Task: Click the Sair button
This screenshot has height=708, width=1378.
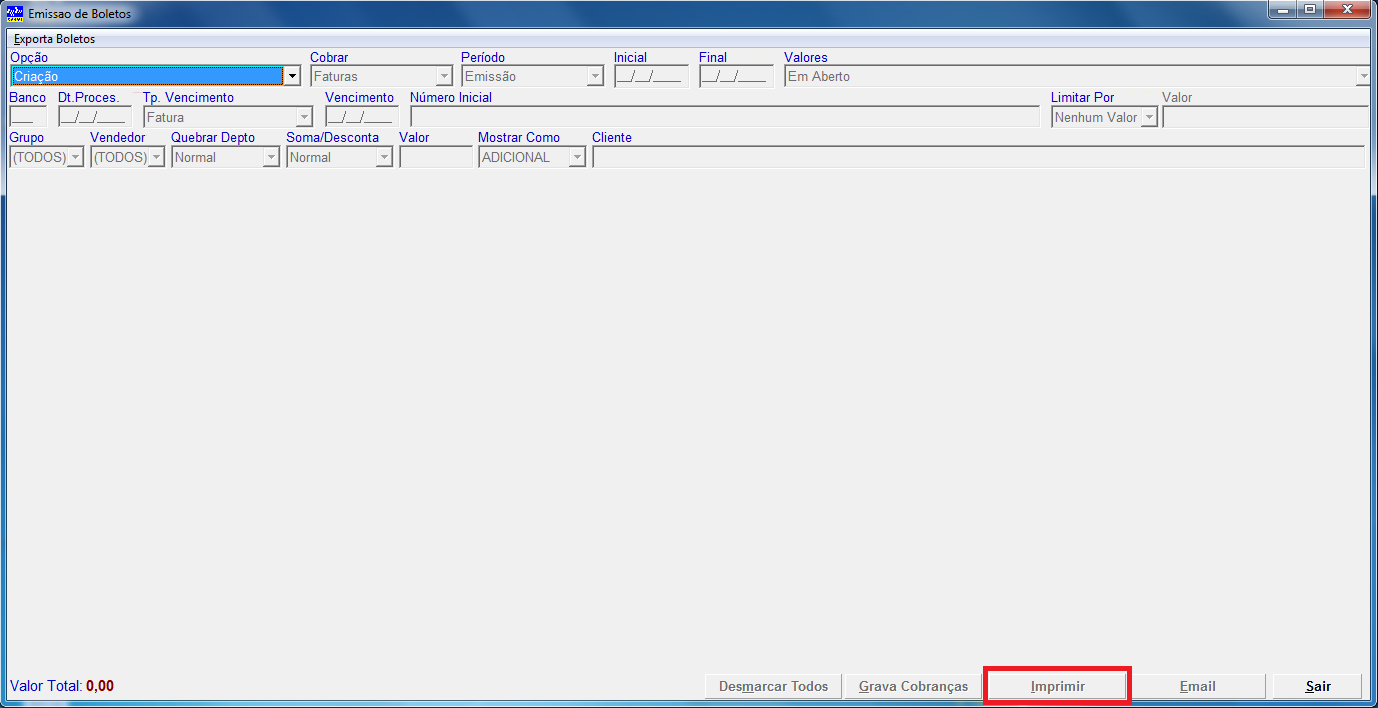Action: pyautogui.click(x=1318, y=686)
